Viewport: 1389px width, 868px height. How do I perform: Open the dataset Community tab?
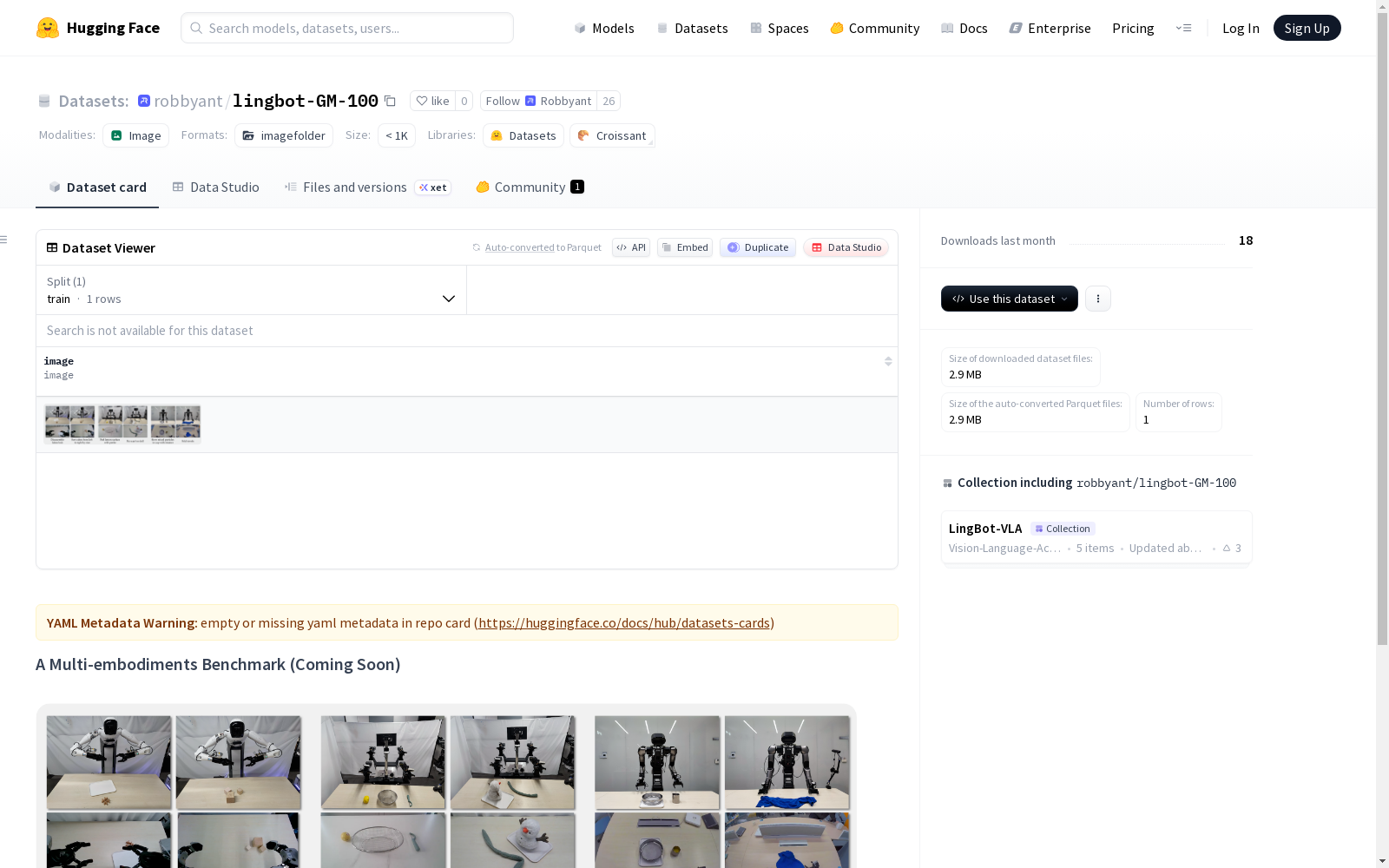pos(530,187)
